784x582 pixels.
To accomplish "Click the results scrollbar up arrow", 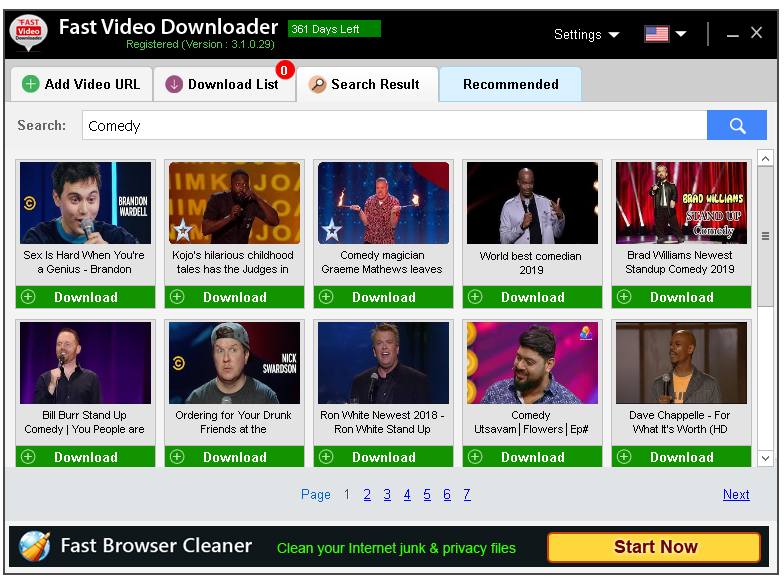I will click(x=765, y=158).
